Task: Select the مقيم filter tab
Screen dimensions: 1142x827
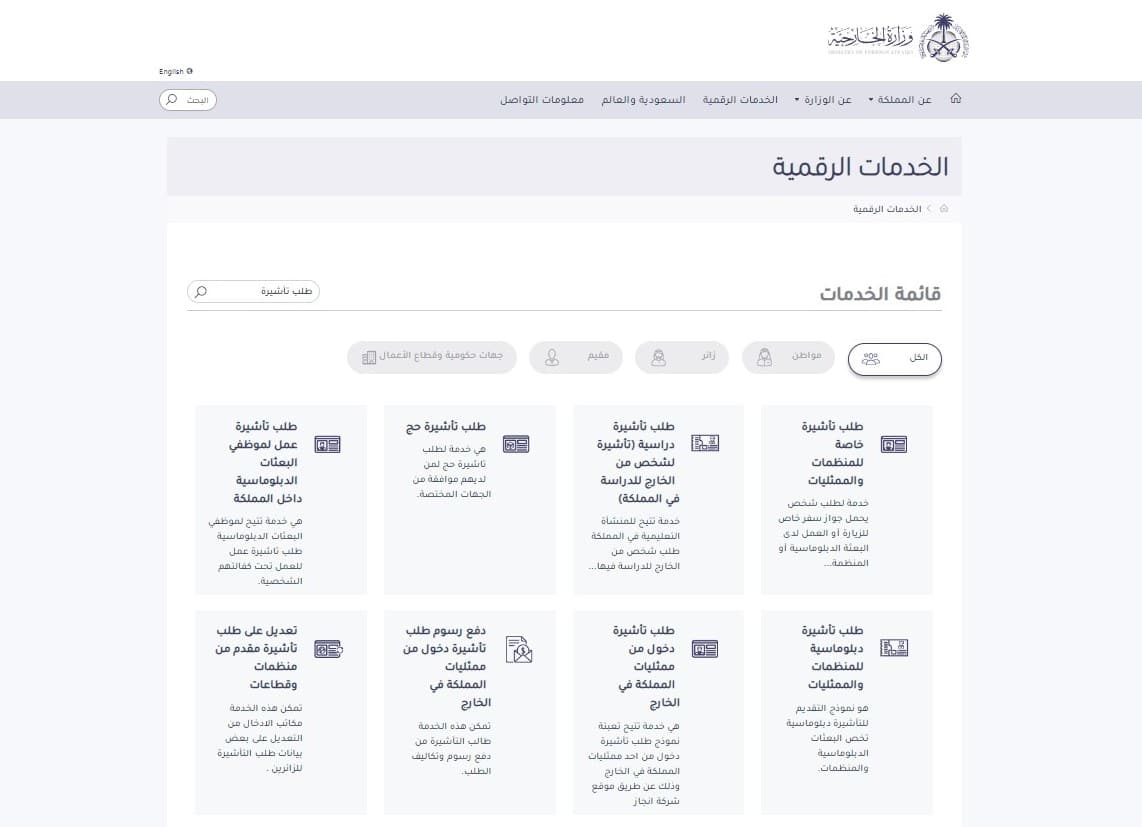Action: click(576, 357)
